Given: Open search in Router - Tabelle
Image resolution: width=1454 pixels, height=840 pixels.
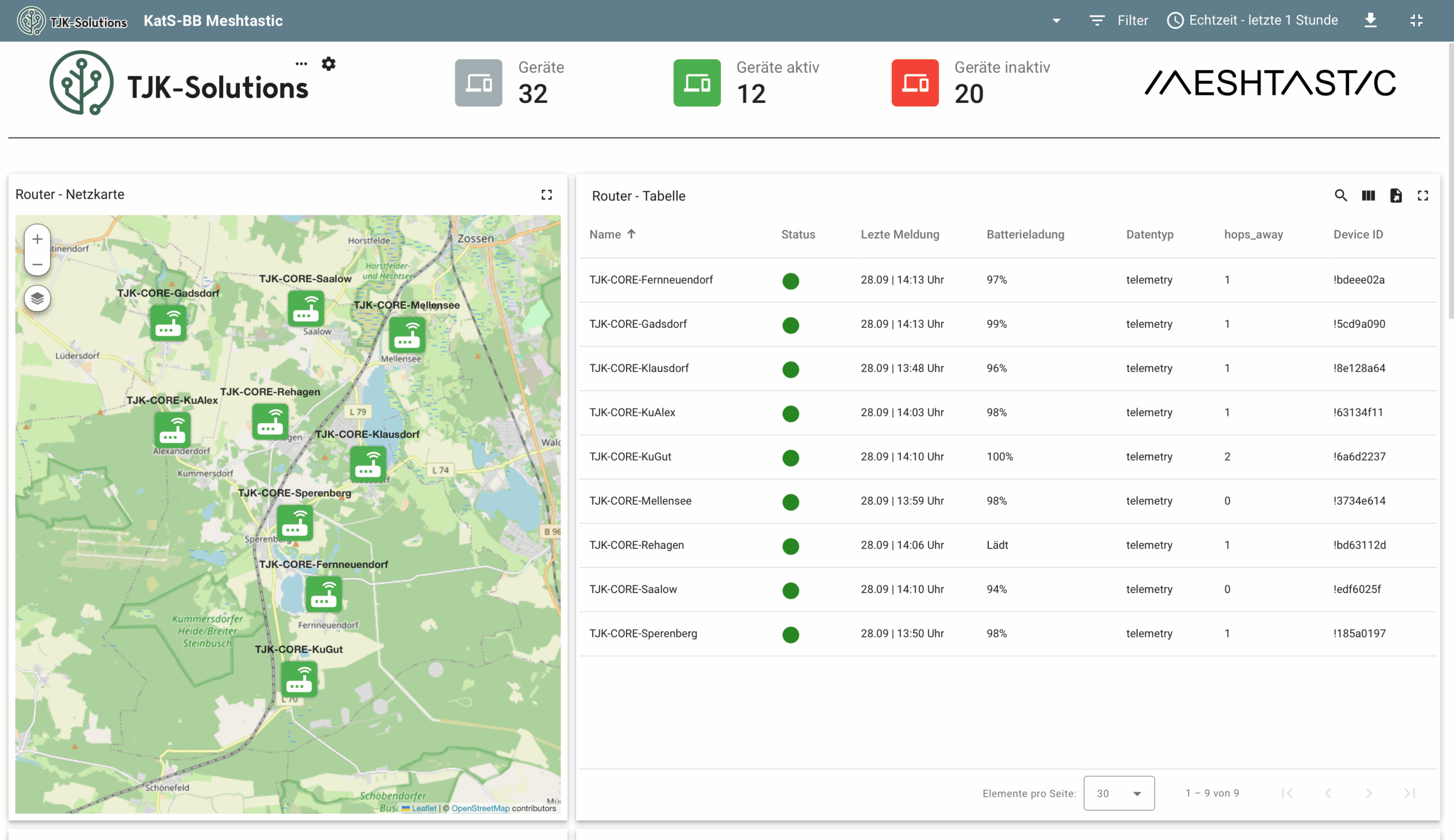Looking at the screenshot, I should click(1340, 195).
